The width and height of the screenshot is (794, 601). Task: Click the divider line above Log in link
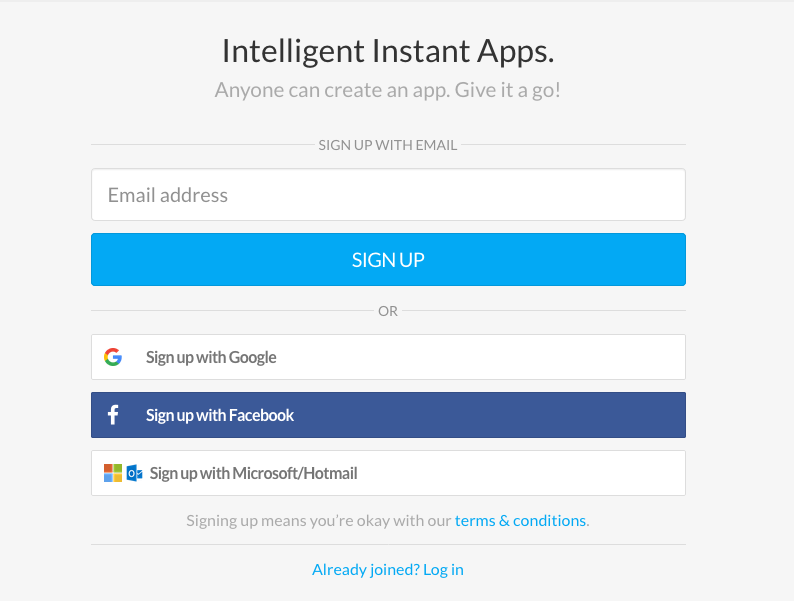point(388,545)
